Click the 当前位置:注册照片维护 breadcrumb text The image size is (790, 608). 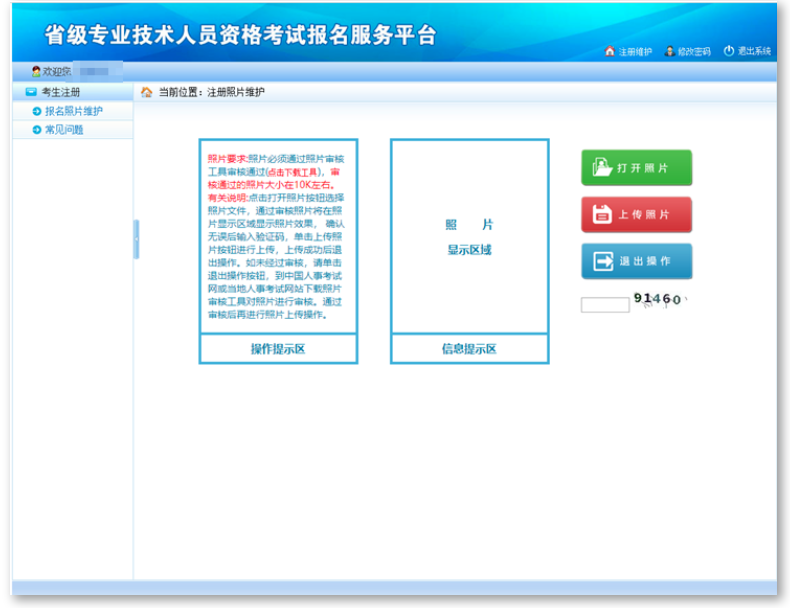click(x=212, y=92)
